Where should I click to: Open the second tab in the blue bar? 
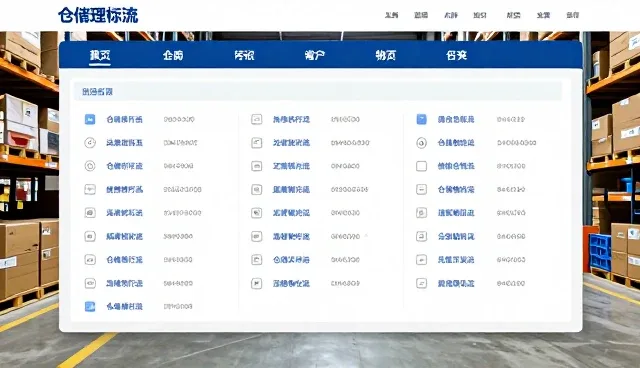[173, 55]
